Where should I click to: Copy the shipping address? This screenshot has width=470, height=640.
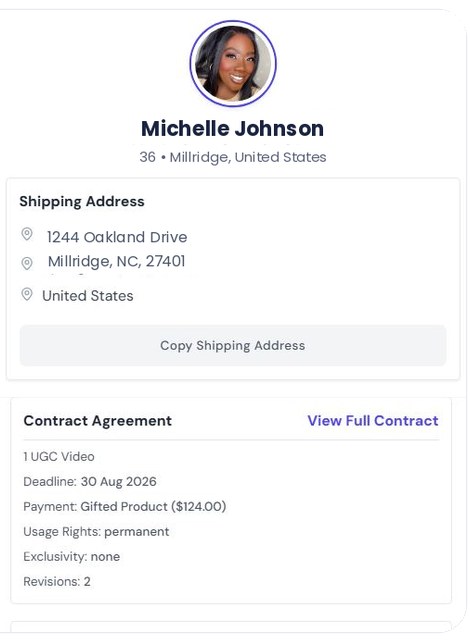click(233, 345)
